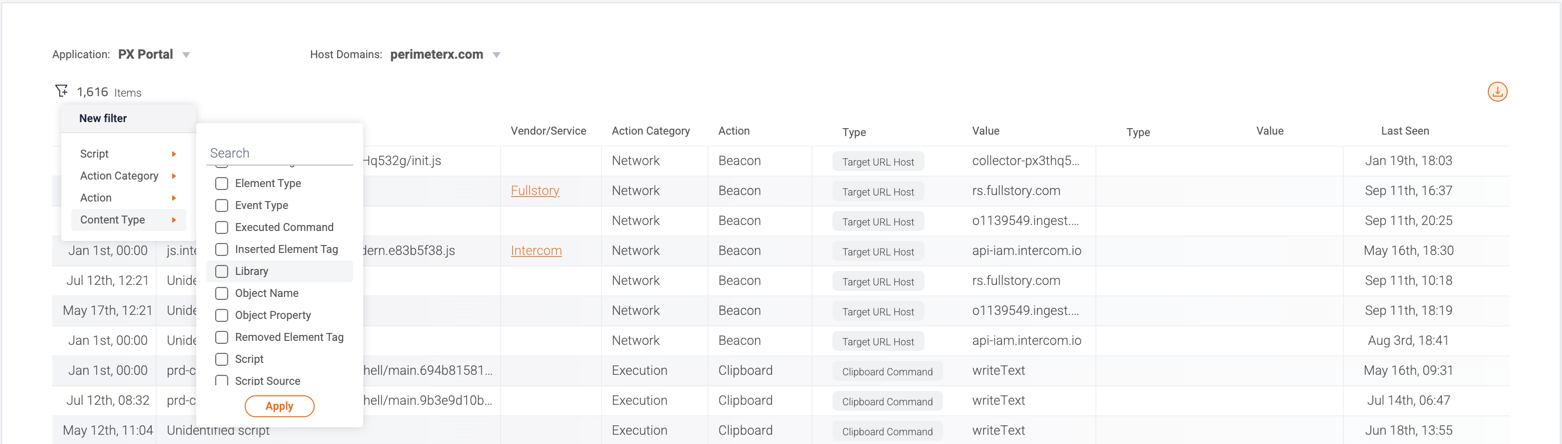The height and width of the screenshot is (444, 1562).
Task: Click the Clipboard Command type tag
Action: pyautogui.click(x=887, y=371)
